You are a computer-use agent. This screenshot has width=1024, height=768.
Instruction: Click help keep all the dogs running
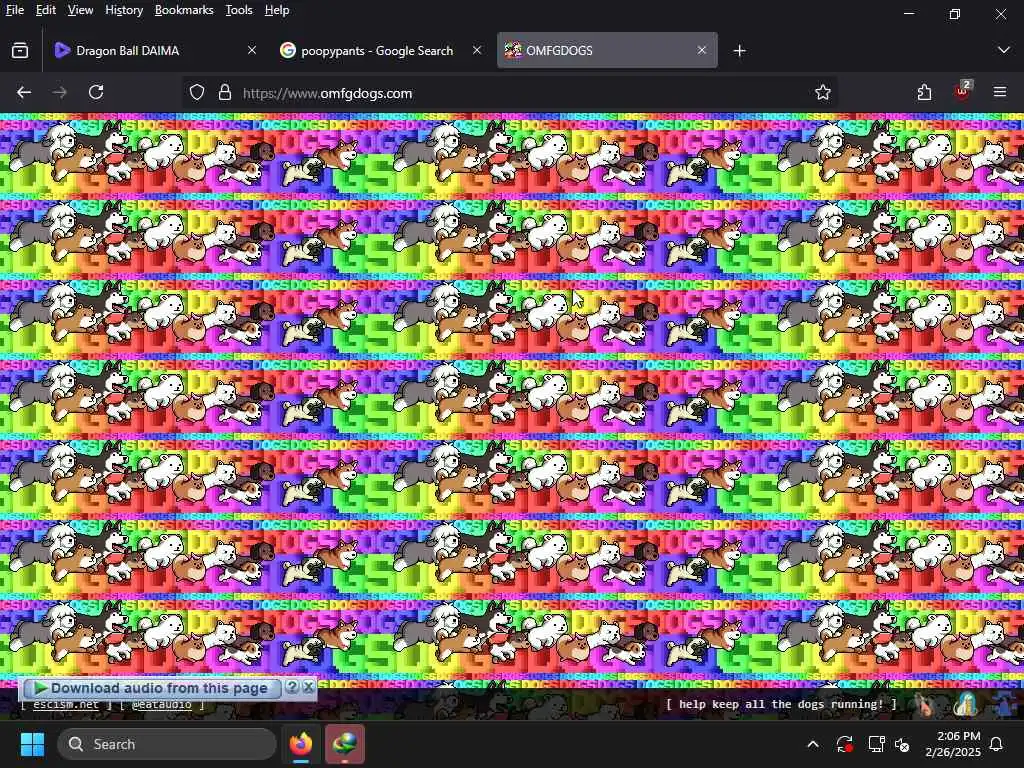pyautogui.click(x=781, y=704)
